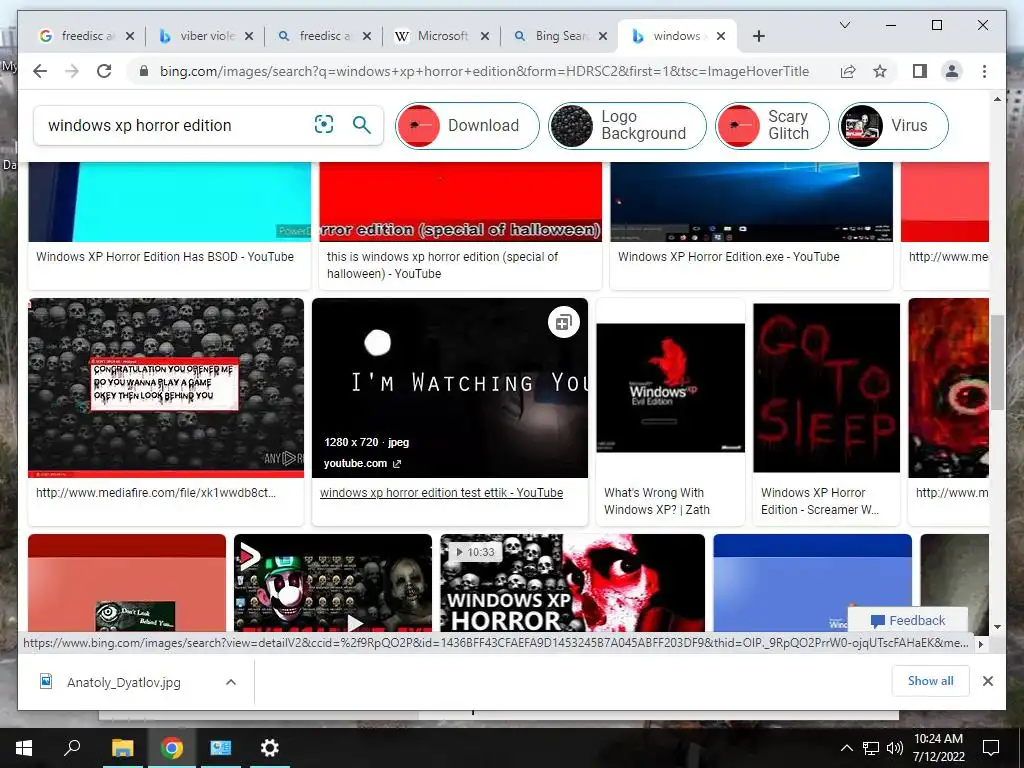
Task: Open the clock and date flyout
Action: [938, 748]
